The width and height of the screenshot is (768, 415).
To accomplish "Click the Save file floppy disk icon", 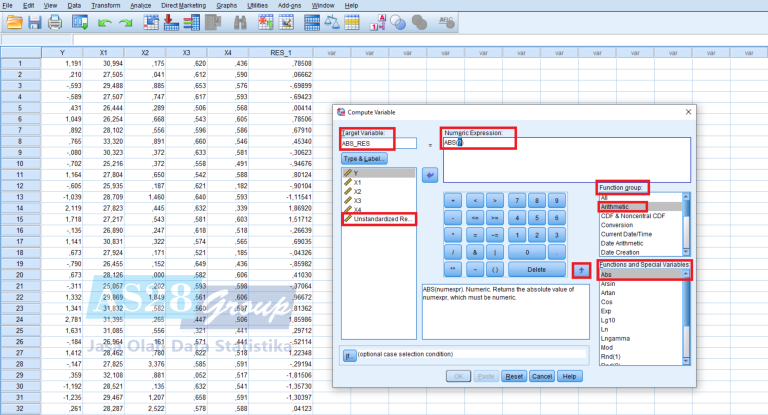I will (x=33, y=22).
